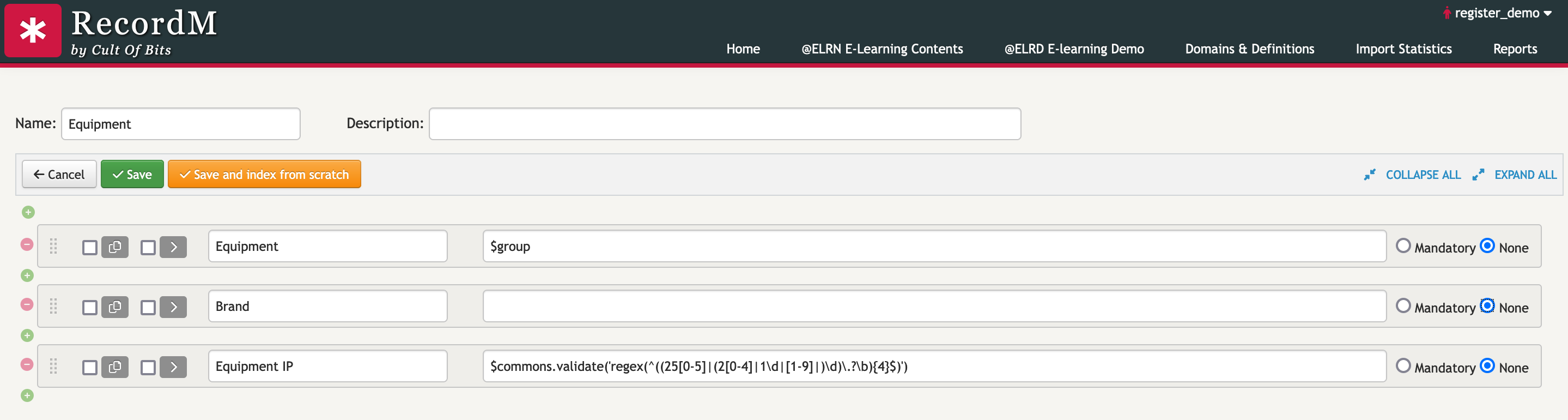Screen dimensions: 1568x420
Task: Click the Cancel button
Action: pos(59,175)
